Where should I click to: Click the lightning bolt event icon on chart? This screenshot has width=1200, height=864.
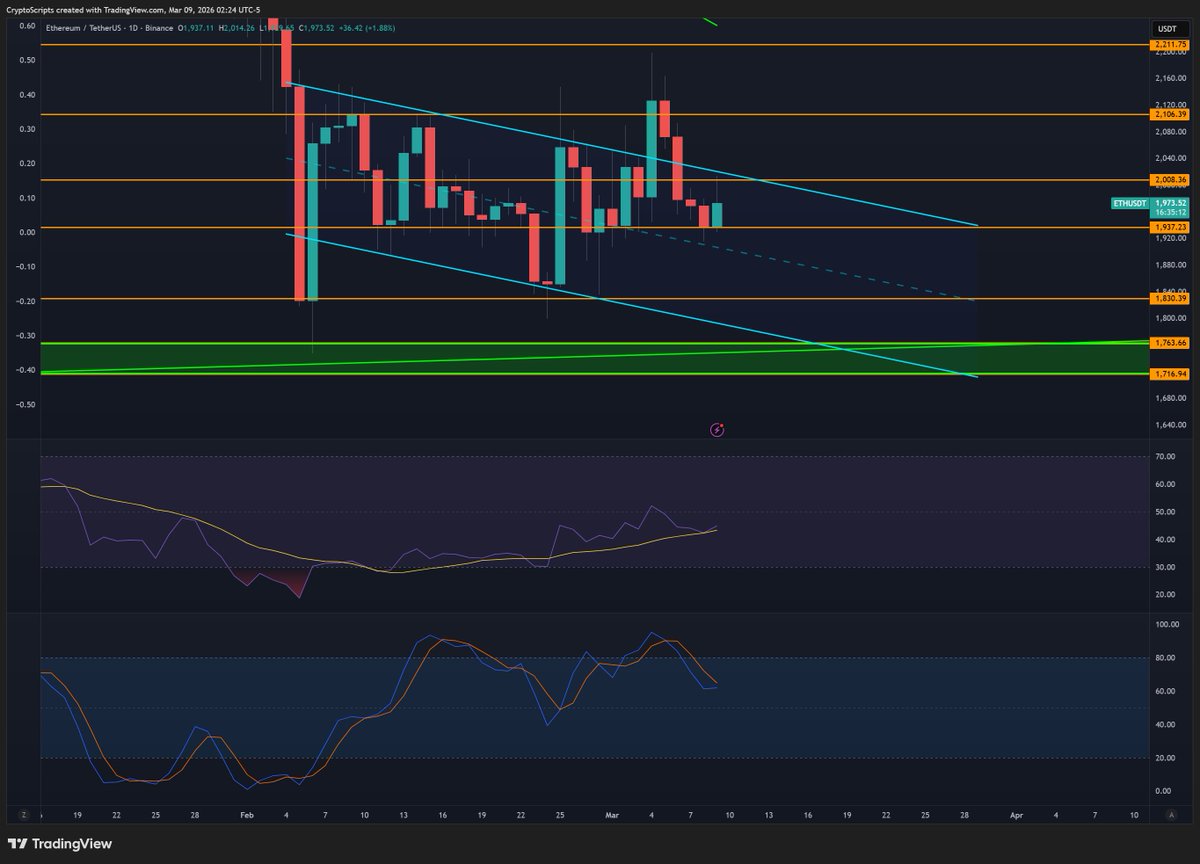717,430
